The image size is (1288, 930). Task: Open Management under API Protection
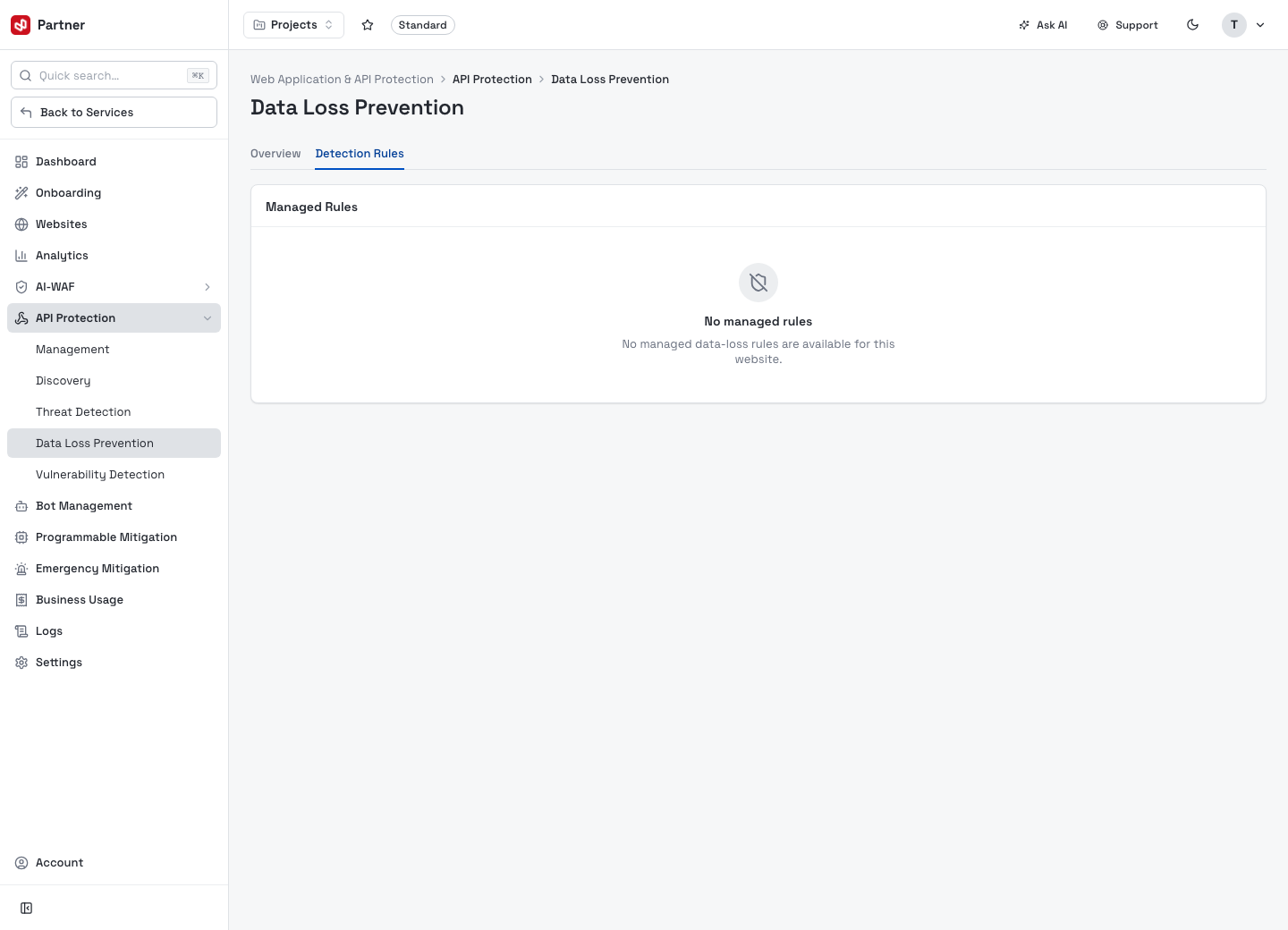pos(114,350)
